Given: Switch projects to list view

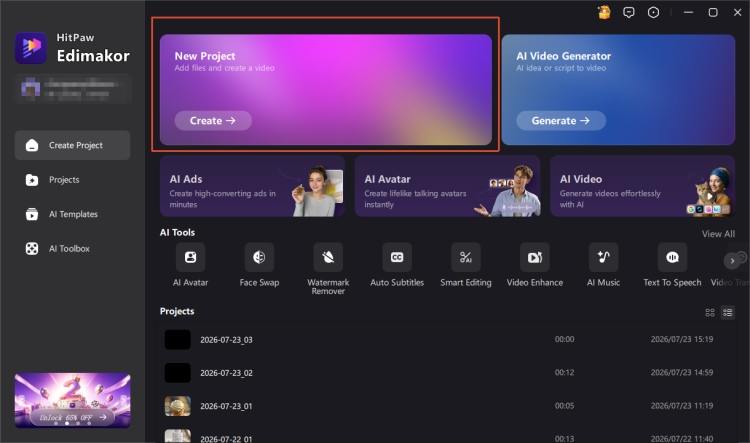Looking at the screenshot, I should click(728, 312).
